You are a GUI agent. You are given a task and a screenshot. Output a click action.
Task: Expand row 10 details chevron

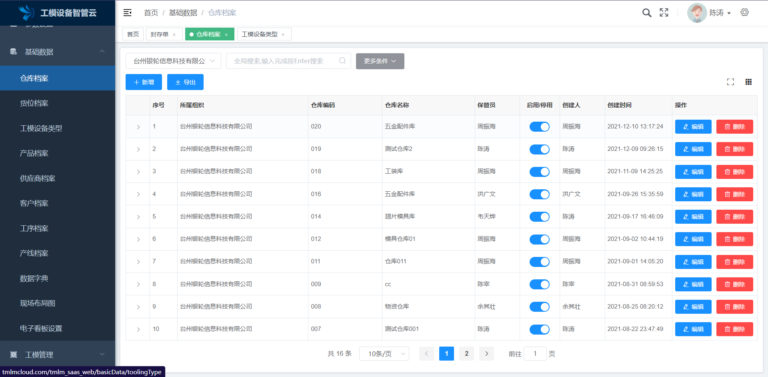point(138,330)
